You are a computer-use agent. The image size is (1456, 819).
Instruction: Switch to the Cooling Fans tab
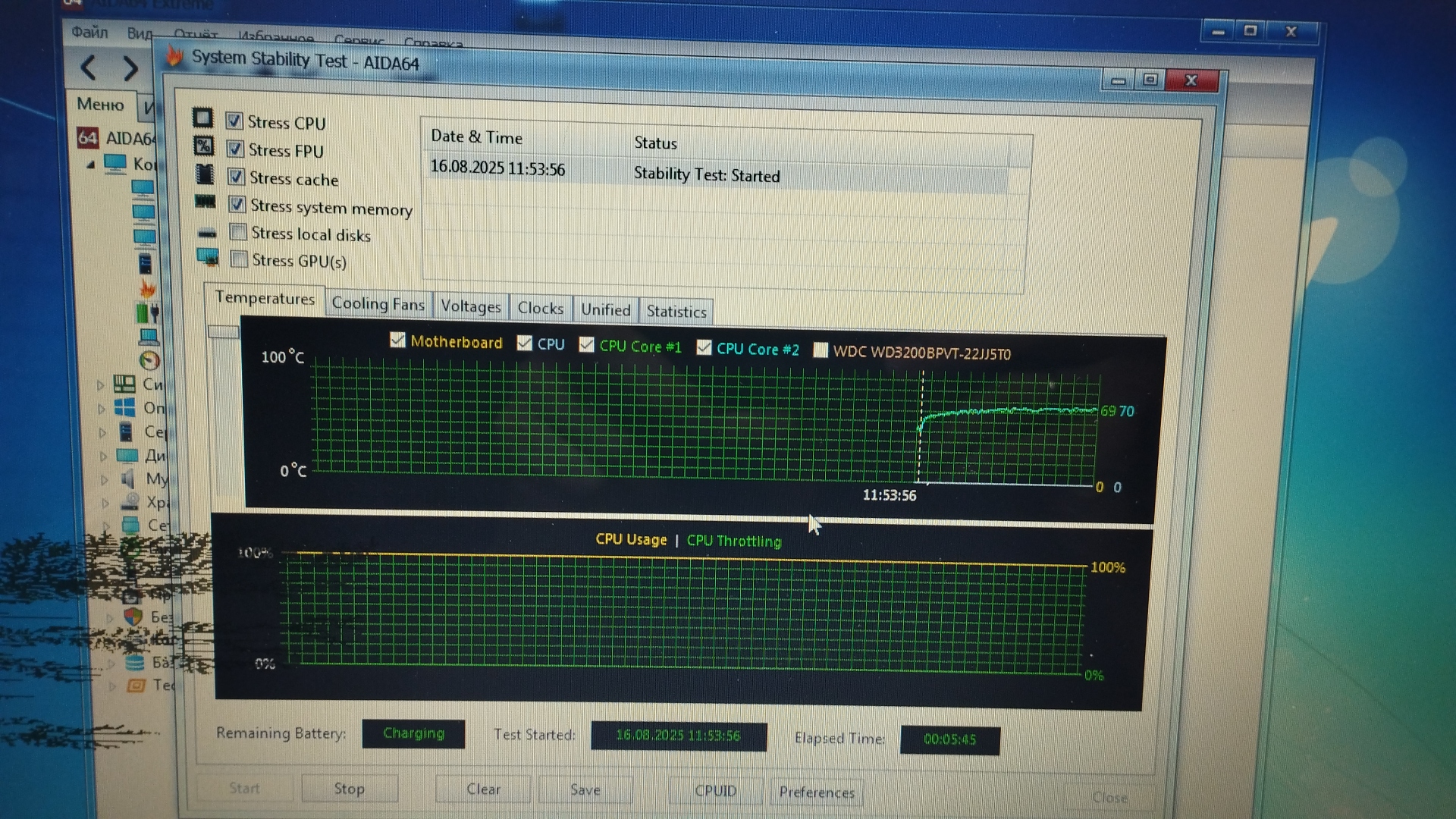(x=378, y=304)
